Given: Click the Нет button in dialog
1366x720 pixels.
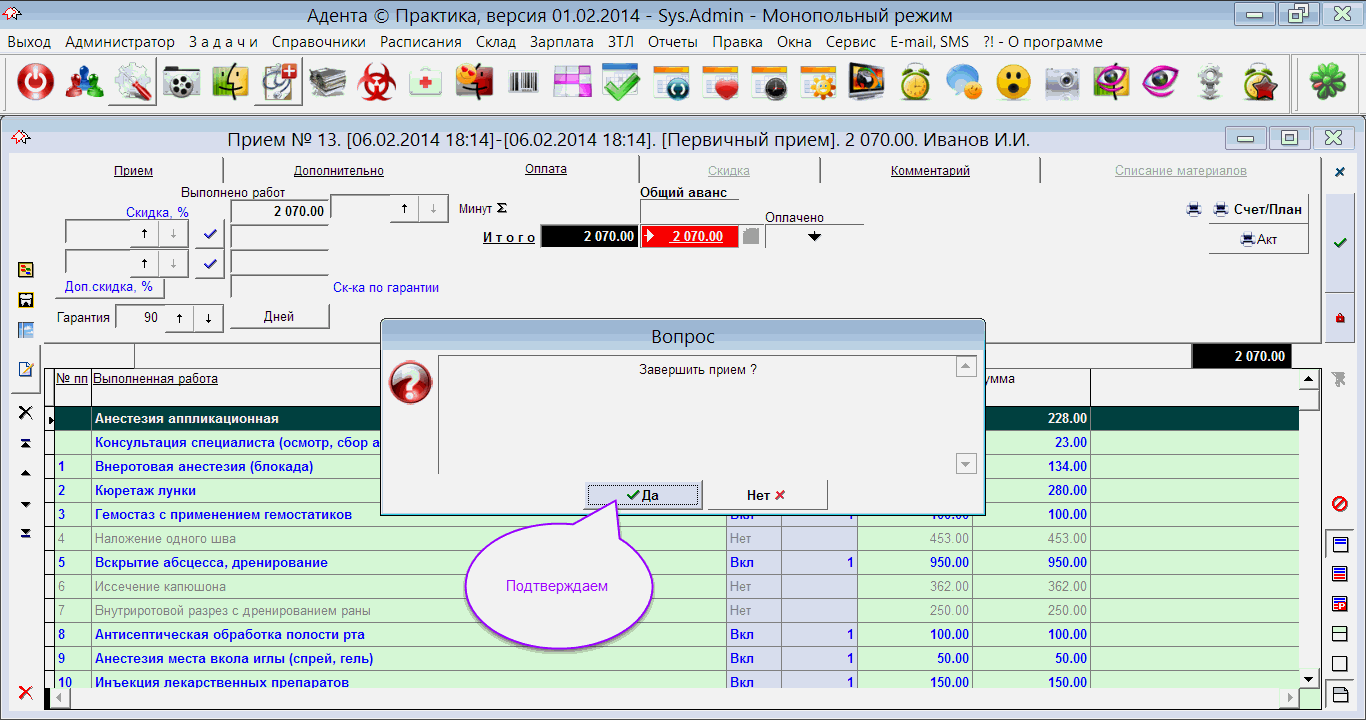Looking at the screenshot, I should pyautogui.click(x=767, y=495).
